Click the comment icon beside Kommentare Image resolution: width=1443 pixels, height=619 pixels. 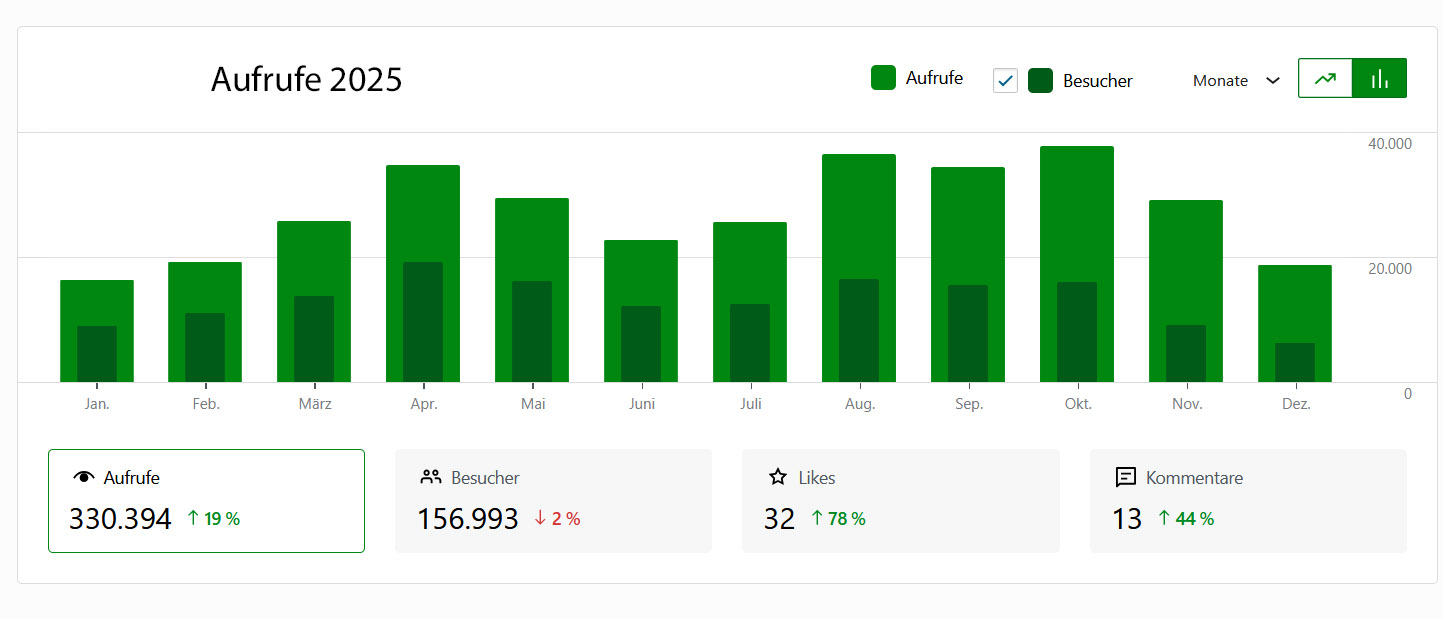pos(1125,477)
